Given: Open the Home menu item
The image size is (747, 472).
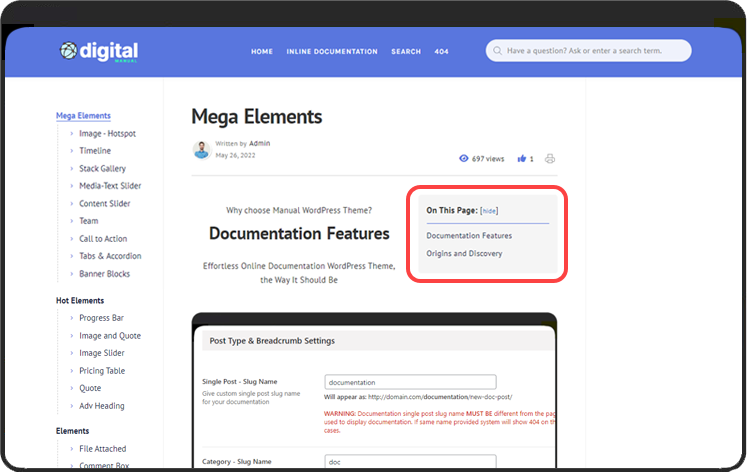Looking at the screenshot, I should pyautogui.click(x=262, y=51).
